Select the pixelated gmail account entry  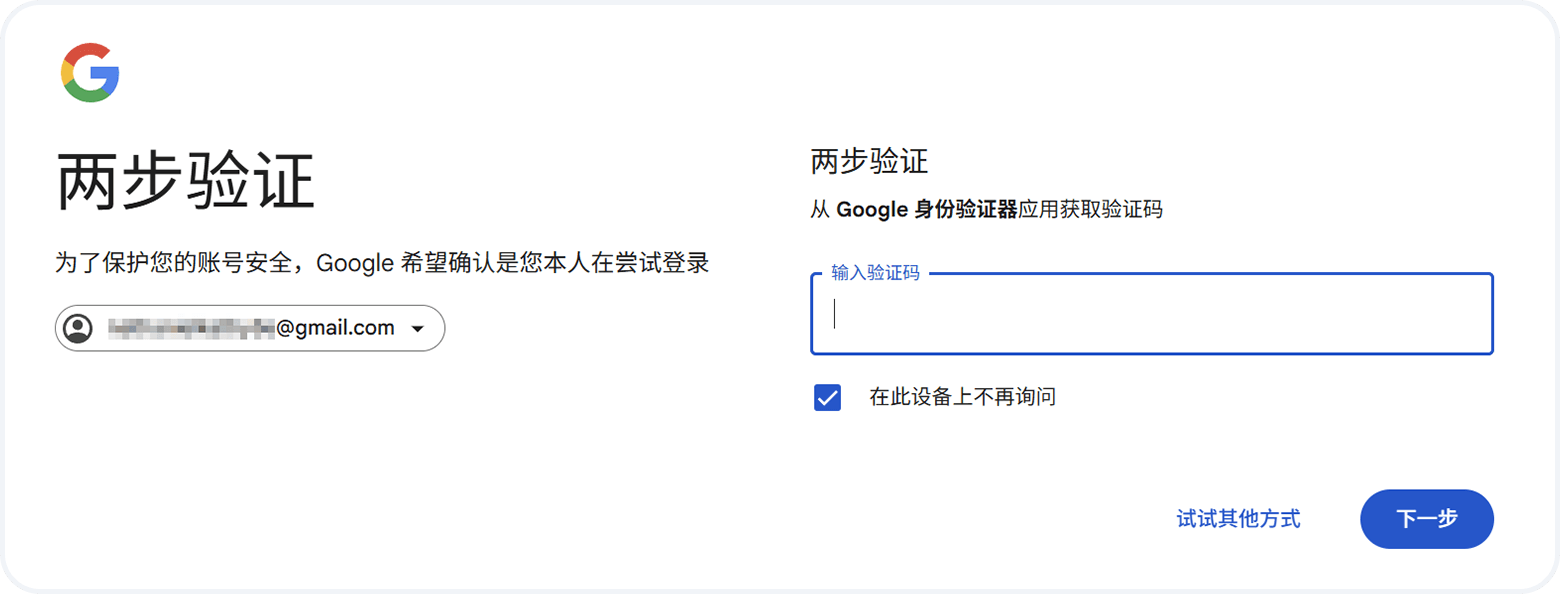250,328
